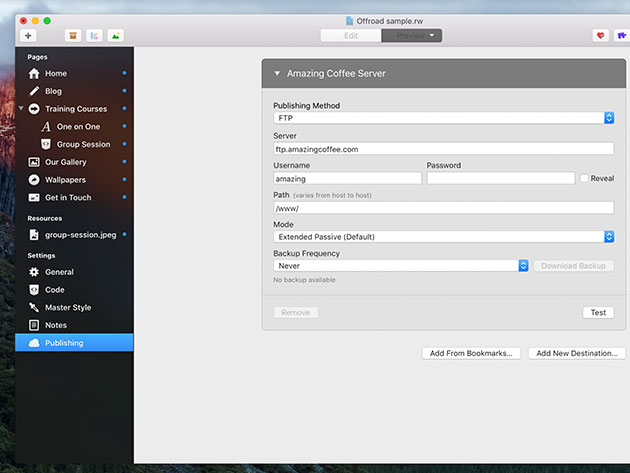This screenshot has height=473, width=630.
Task: Click the General settings gear icon
Action: click(34, 272)
